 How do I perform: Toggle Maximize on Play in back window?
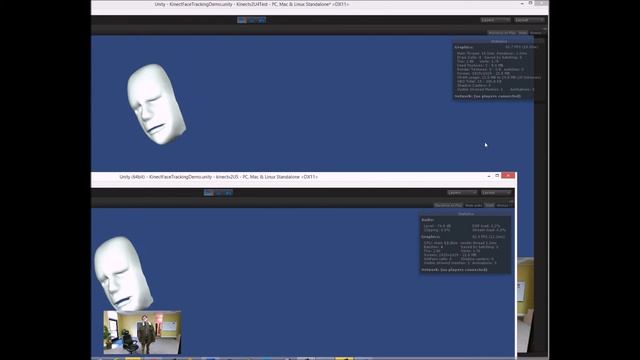tap(502, 33)
